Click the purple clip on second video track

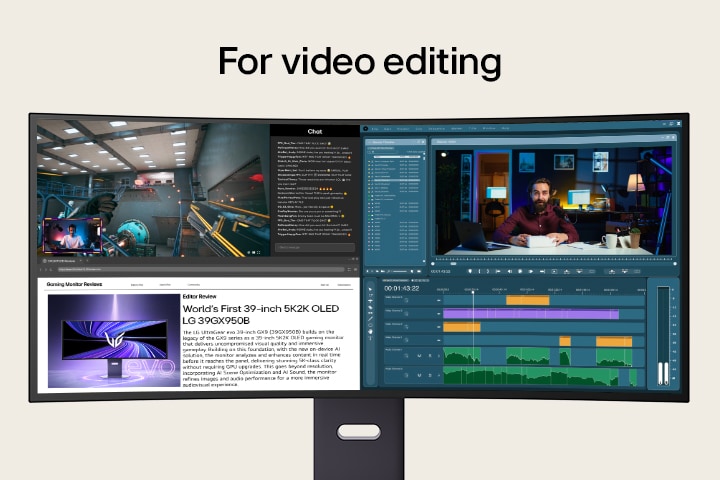click(530, 314)
